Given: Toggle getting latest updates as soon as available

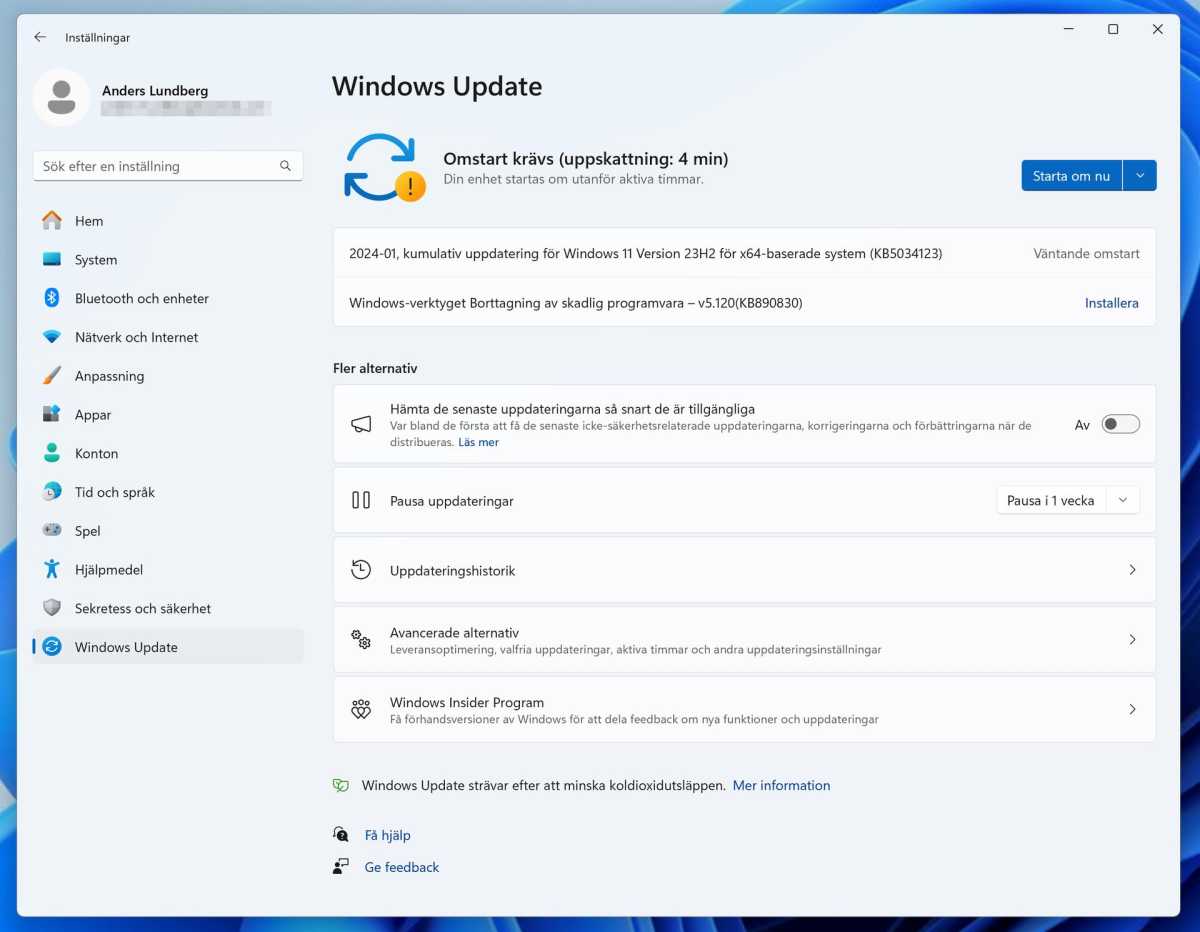Looking at the screenshot, I should point(1120,424).
